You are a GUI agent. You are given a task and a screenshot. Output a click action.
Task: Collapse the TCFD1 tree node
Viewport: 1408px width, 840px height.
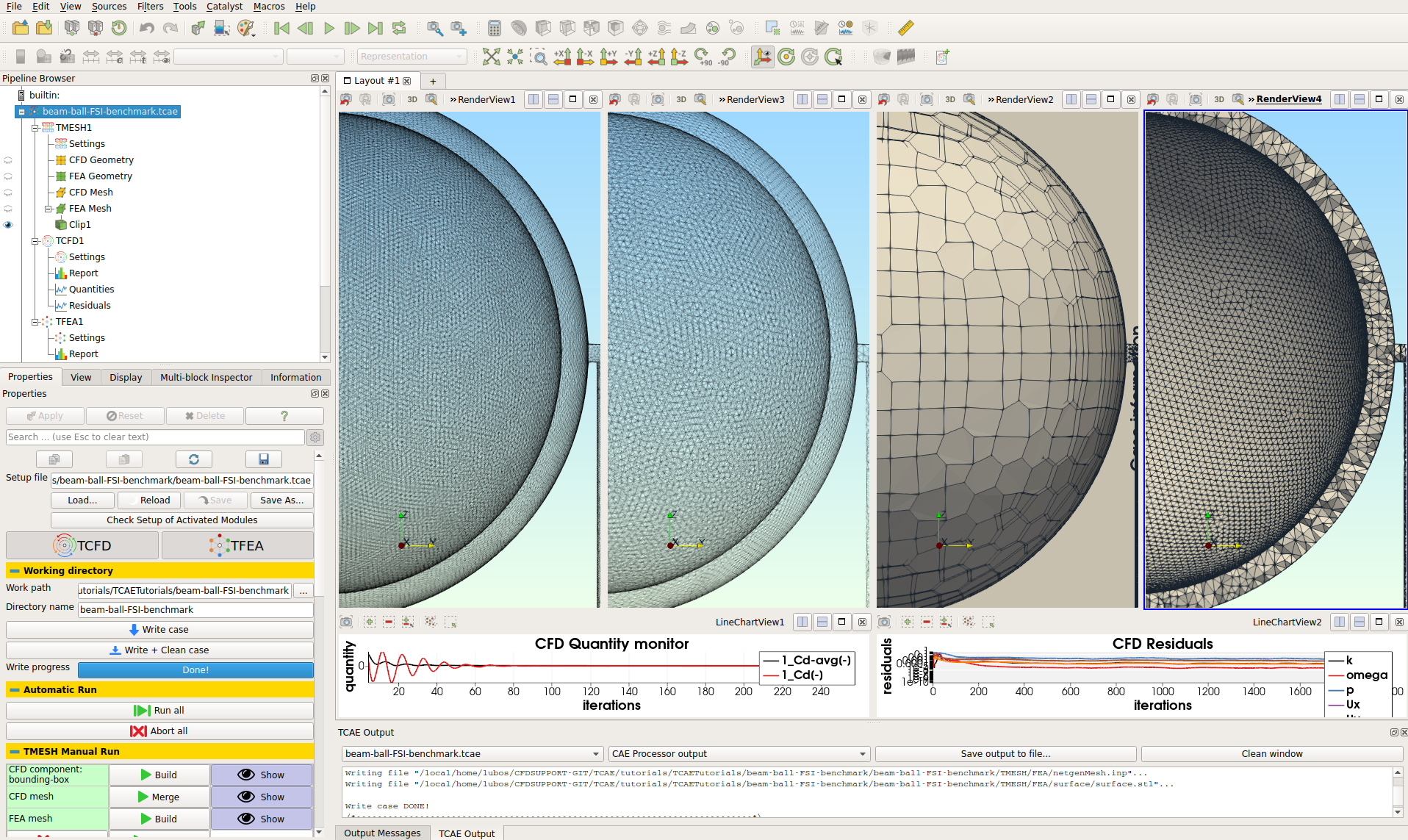click(x=35, y=241)
